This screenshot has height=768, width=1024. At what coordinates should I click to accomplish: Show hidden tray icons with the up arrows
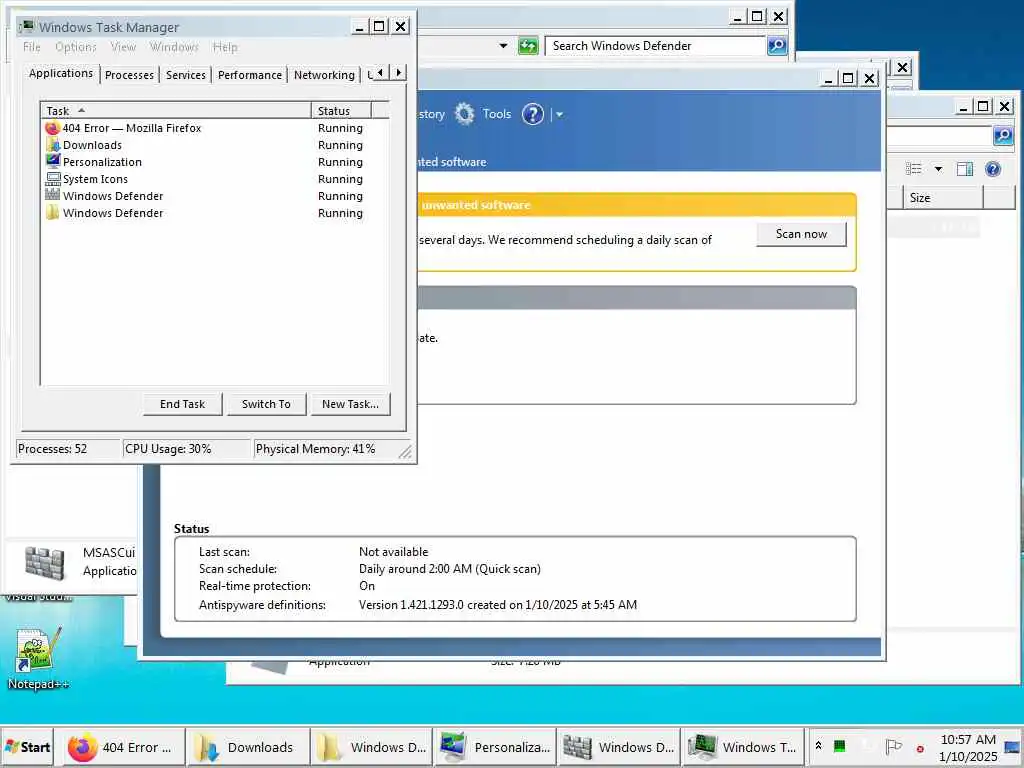coord(818,745)
